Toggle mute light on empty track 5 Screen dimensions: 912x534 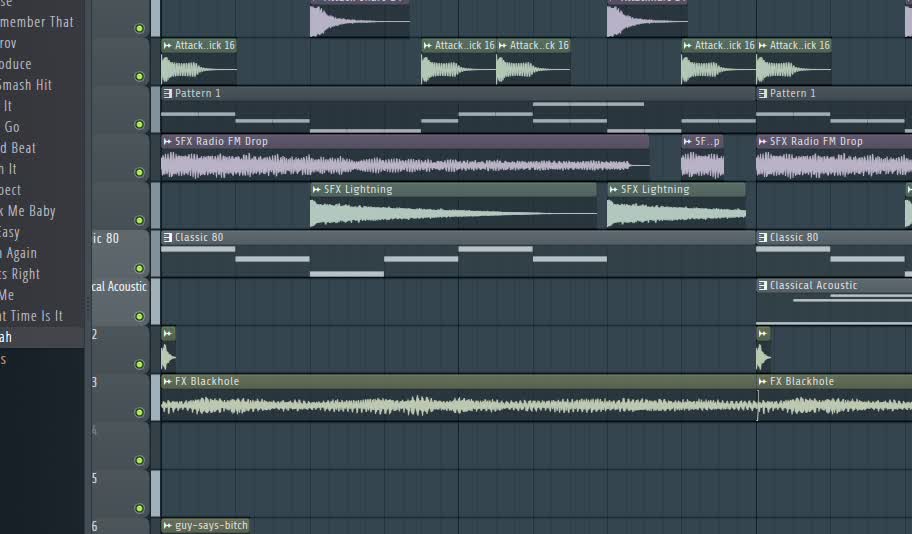point(140,508)
